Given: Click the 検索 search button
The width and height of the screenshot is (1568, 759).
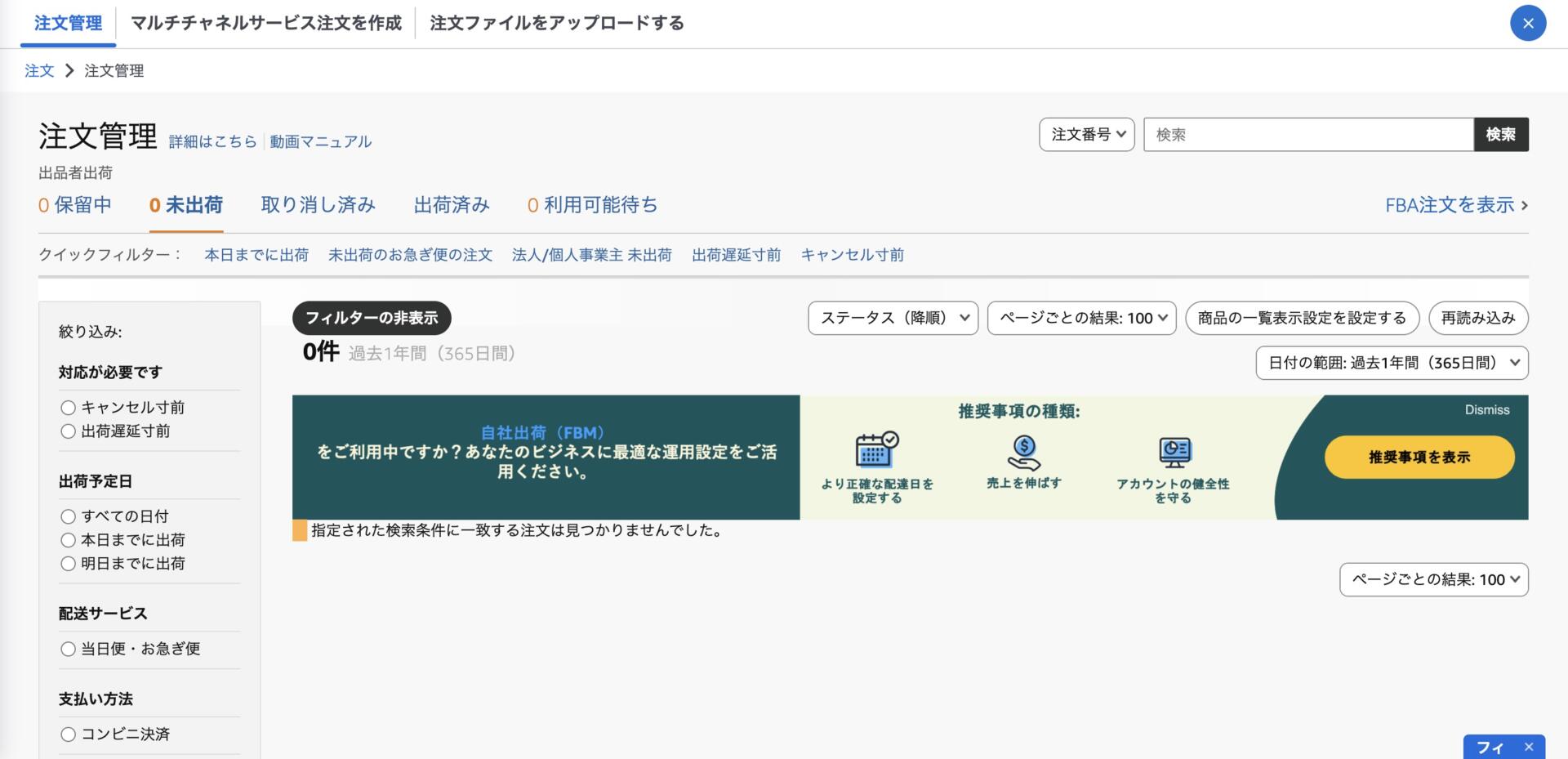Looking at the screenshot, I should click(1500, 135).
